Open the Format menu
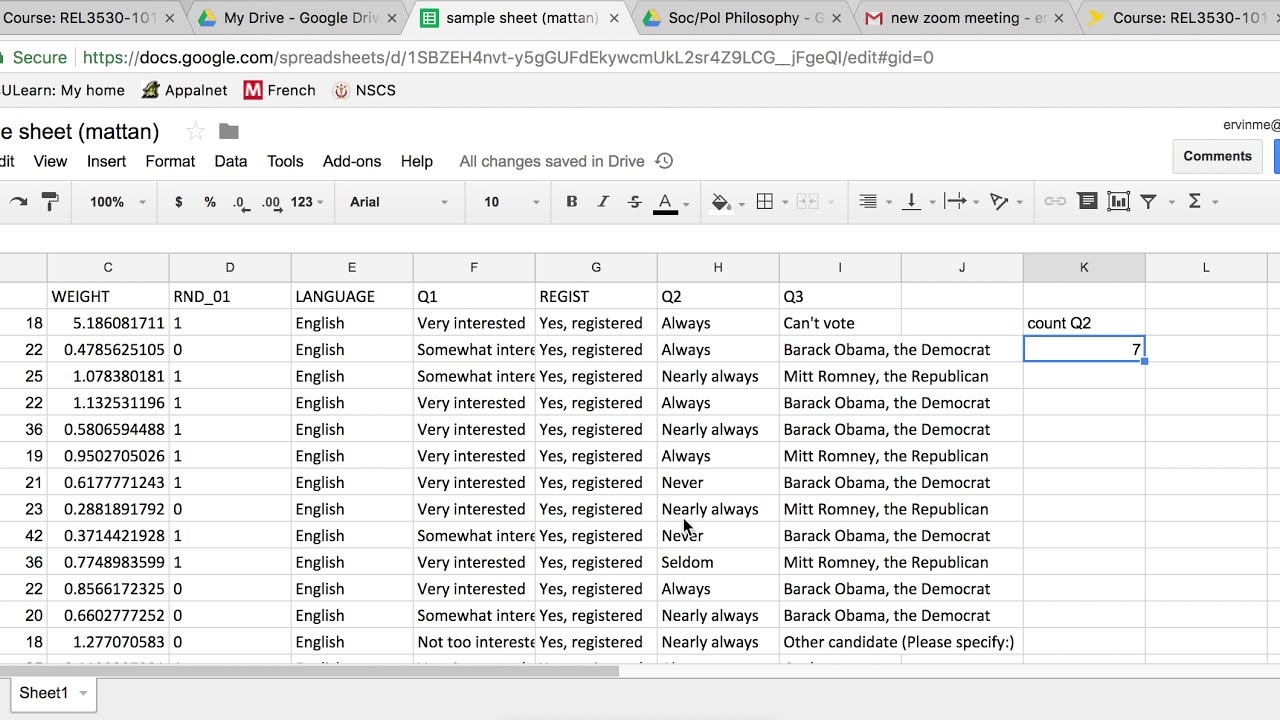 pyautogui.click(x=170, y=161)
